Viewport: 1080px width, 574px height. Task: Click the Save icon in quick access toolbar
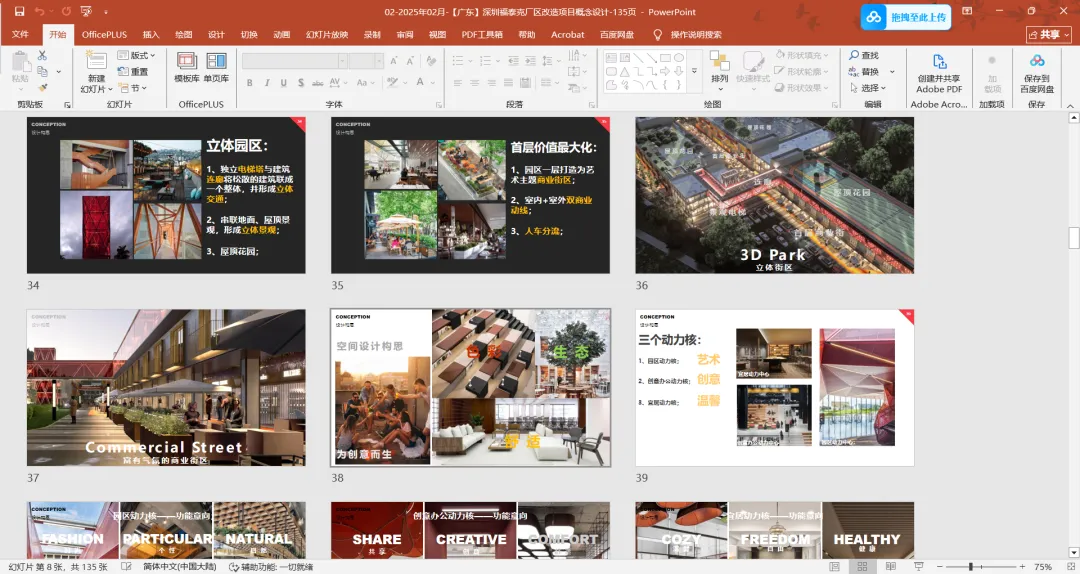(x=19, y=12)
